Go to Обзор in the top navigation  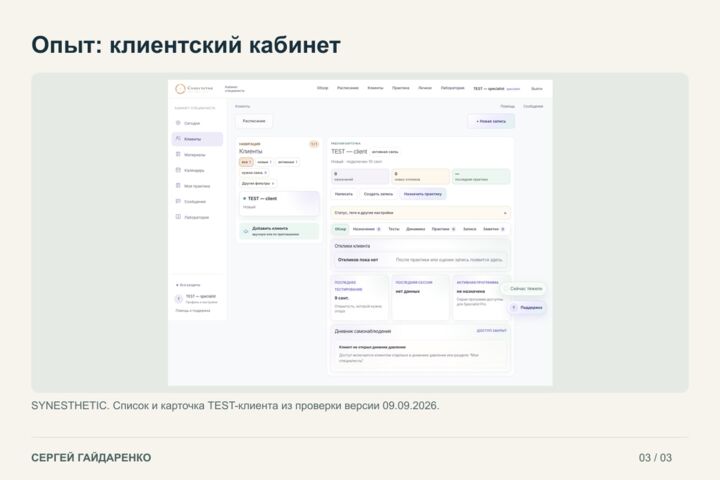point(322,88)
